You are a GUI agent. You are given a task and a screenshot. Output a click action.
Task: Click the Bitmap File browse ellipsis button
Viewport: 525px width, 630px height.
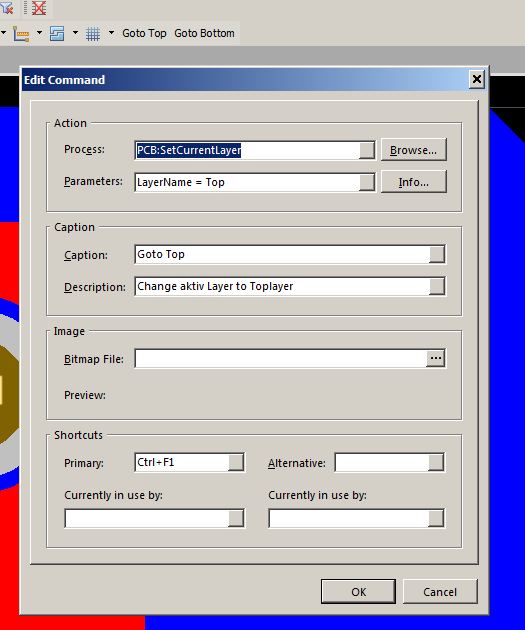click(436, 358)
